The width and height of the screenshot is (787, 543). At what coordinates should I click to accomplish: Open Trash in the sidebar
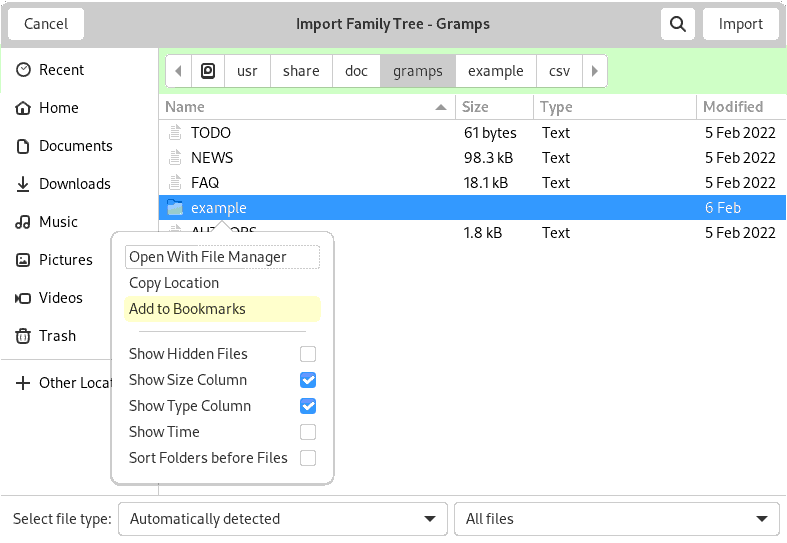click(57, 336)
